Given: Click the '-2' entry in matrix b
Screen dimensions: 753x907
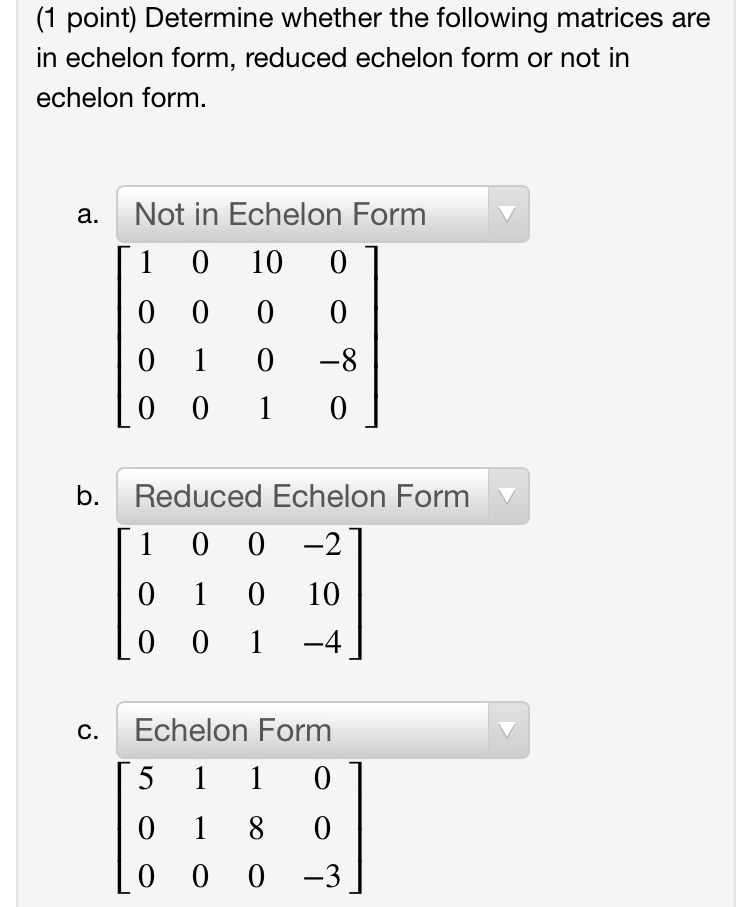Looking at the screenshot, I should click(x=323, y=546).
